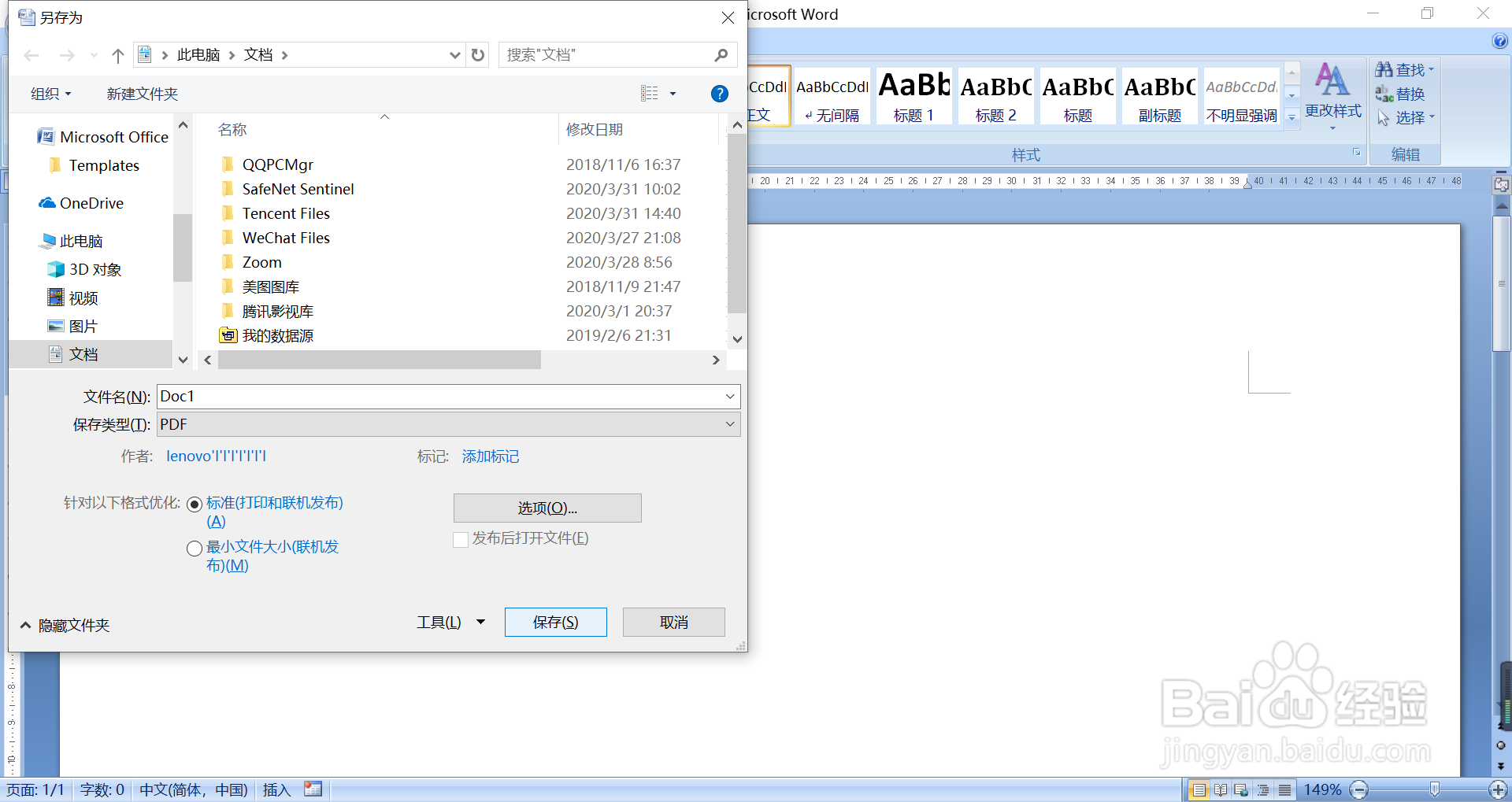
Task: Open the 工具(L) tools dropdown
Action: coord(450,623)
